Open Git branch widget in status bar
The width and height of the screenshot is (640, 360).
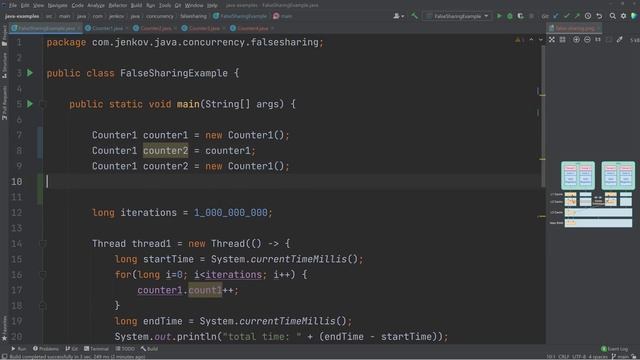pos(621,357)
